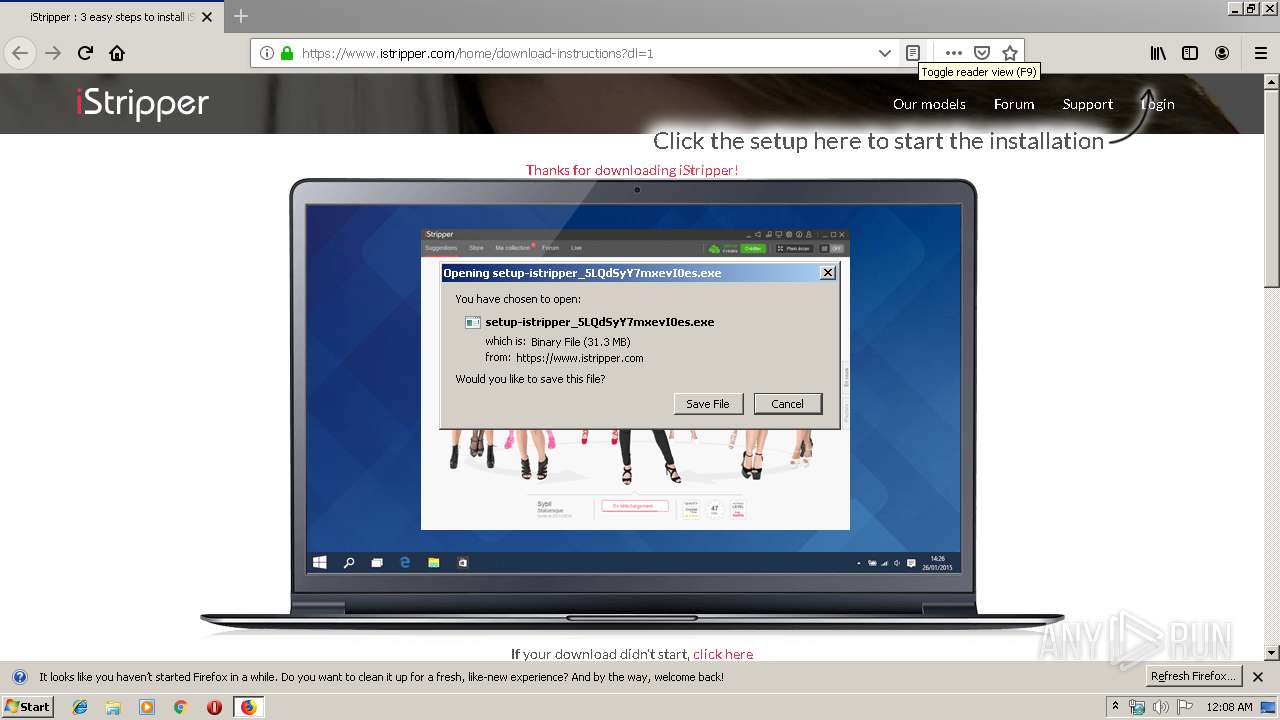This screenshot has height=720, width=1280.
Task: Click 'Thanks for downloading iStripper!' text
Action: [x=632, y=170]
